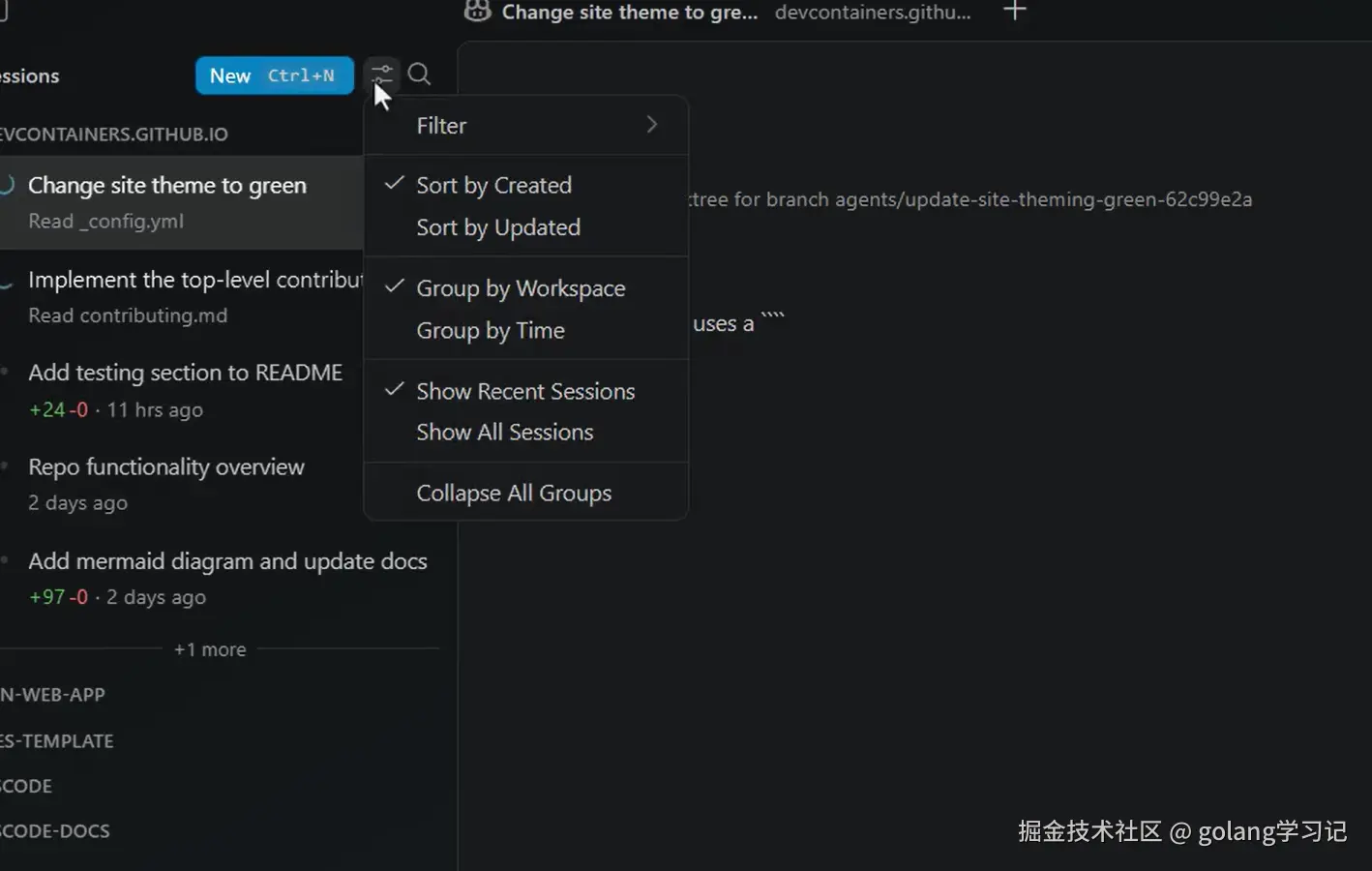The width and height of the screenshot is (1372, 871).
Task: Click the '2 days ago' text under Repo functionality overview
Action: tap(77, 503)
